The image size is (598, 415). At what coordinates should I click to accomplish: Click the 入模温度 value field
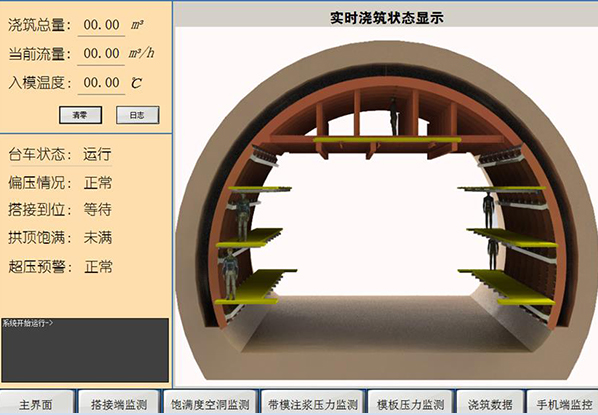pos(101,83)
